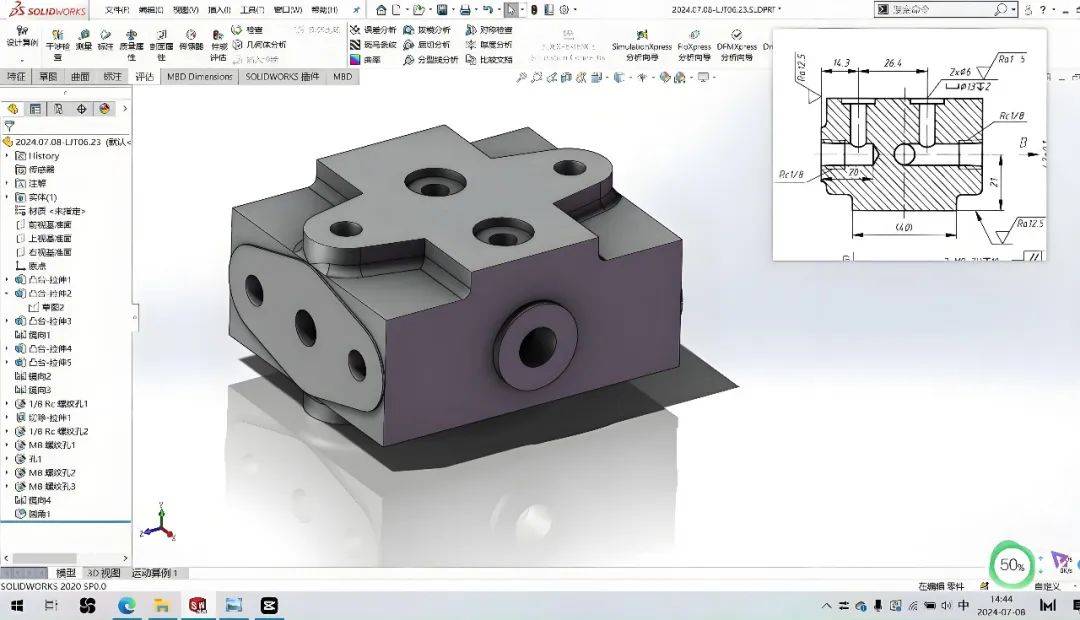This screenshot has width=1080, height=620.
Task: Click the SOLIDWORKS taskbar icon
Action: tap(197, 604)
